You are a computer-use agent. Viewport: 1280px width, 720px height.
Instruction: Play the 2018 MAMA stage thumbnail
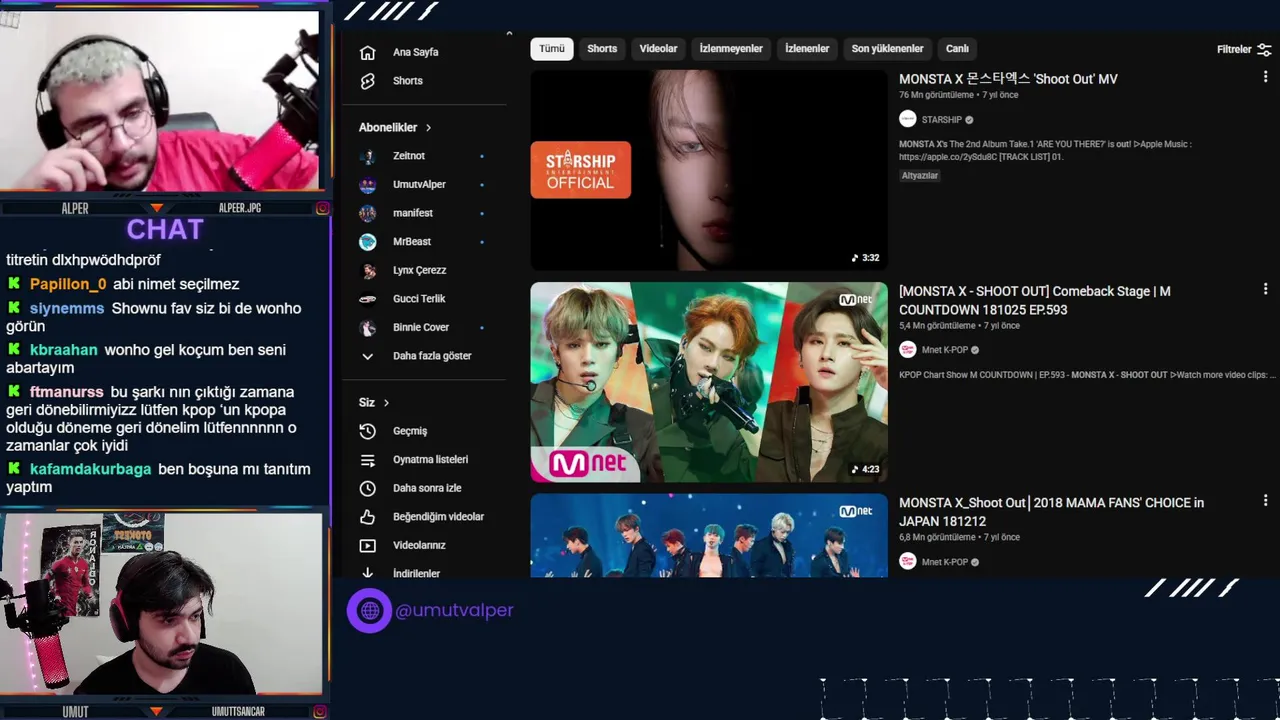(x=709, y=535)
